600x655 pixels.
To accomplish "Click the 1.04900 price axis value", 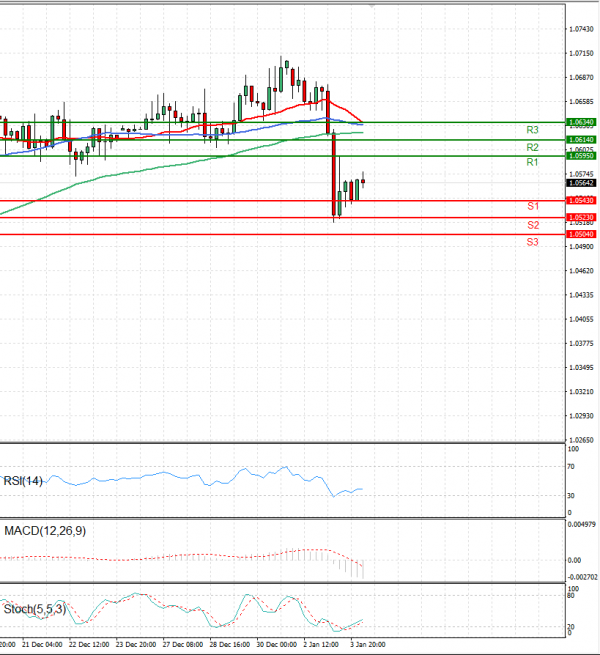I will tap(581, 246).
